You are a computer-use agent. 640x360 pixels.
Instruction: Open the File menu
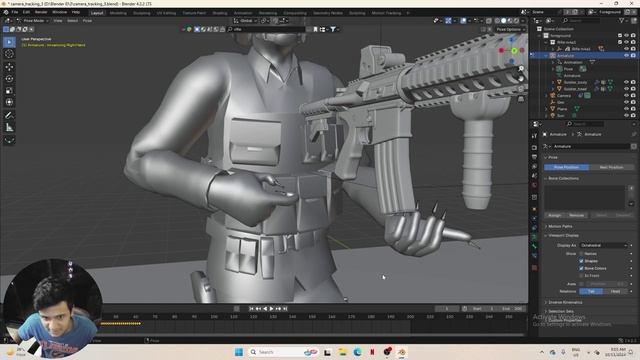tap(15, 12)
